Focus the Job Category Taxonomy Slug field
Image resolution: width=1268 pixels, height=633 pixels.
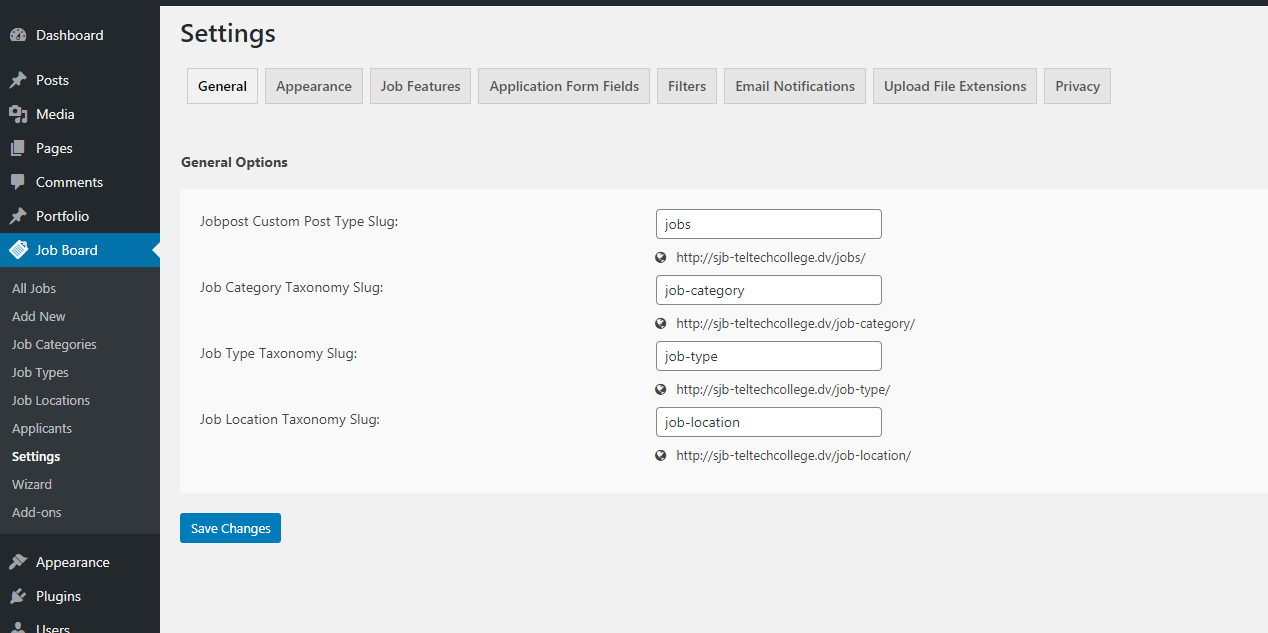[x=768, y=290]
